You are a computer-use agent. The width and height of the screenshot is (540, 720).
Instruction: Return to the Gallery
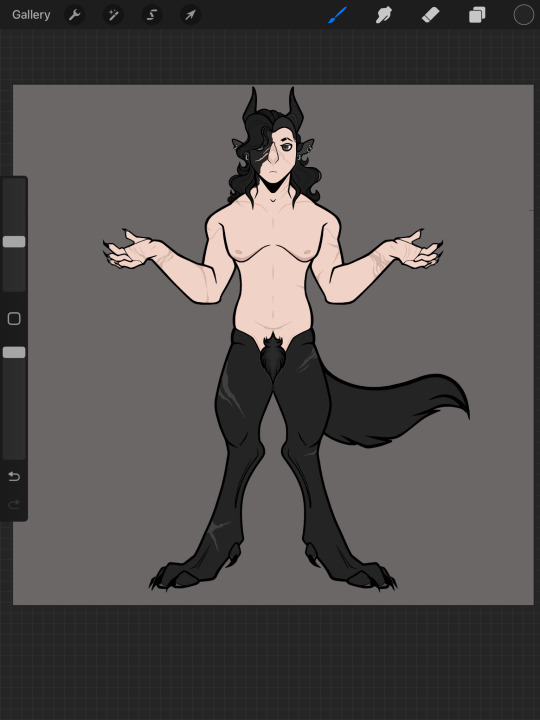pos(31,15)
